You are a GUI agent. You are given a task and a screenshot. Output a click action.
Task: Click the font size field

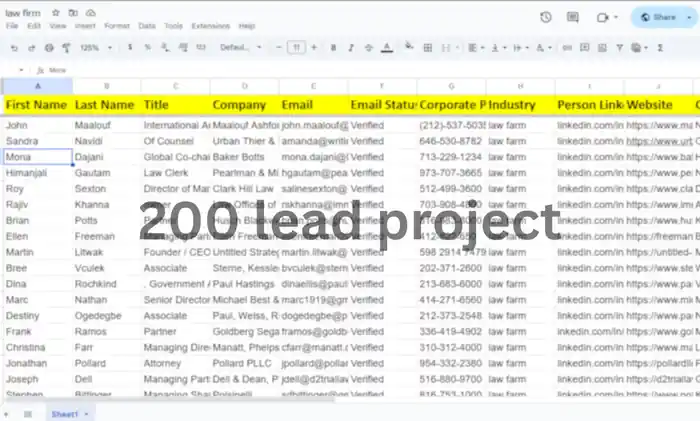click(x=296, y=47)
